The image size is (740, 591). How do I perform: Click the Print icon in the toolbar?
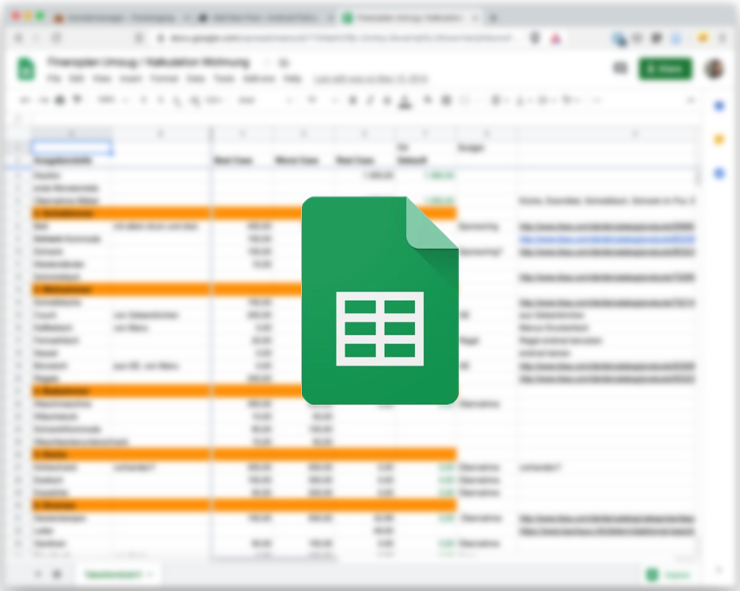(60, 100)
